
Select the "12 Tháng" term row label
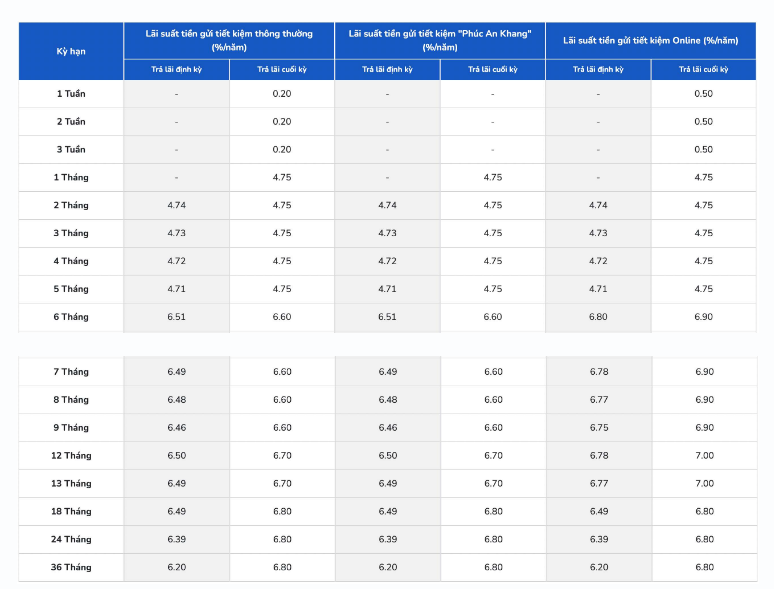pyautogui.click(x=71, y=456)
